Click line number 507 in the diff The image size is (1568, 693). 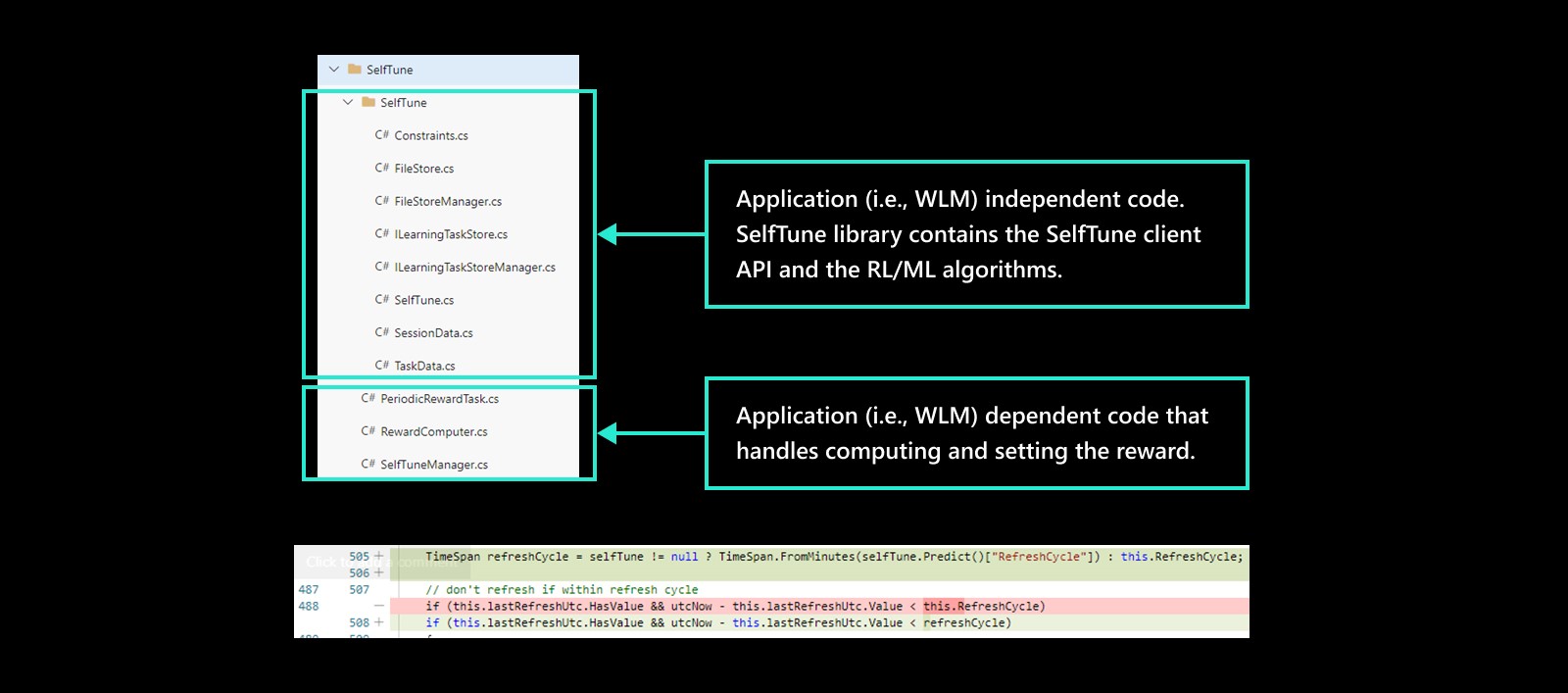point(359,590)
